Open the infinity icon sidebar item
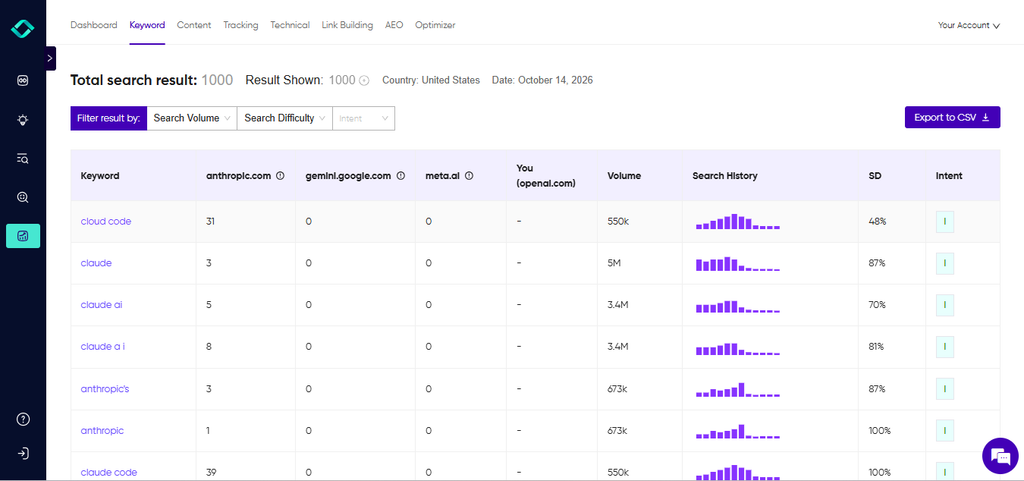Image resolution: width=1024 pixels, height=481 pixels. pos(23,81)
